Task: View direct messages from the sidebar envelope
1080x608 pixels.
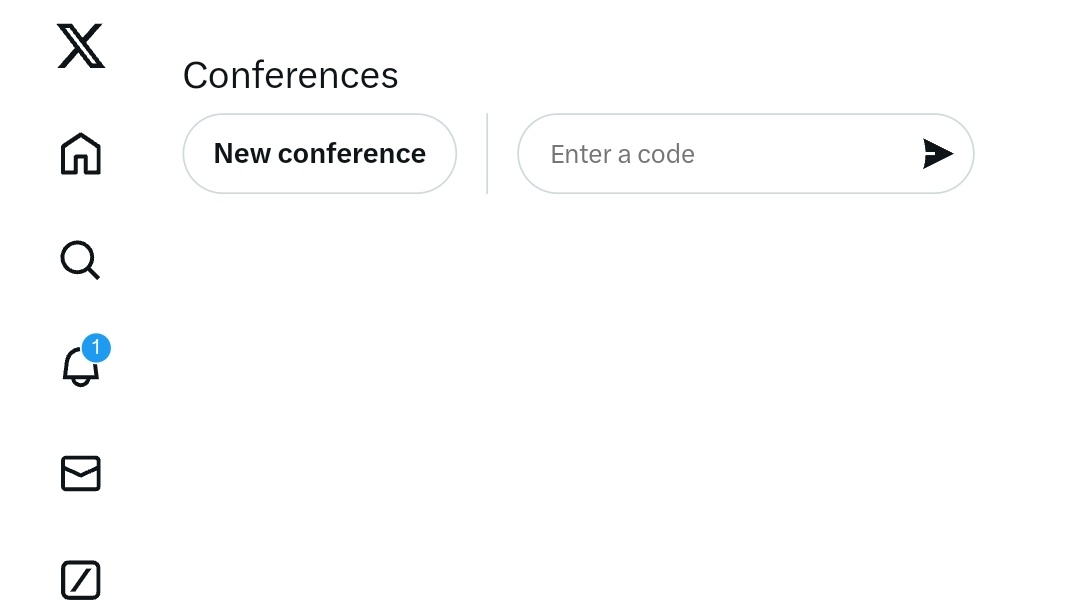Action: pyautogui.click(x=81, y=473)
